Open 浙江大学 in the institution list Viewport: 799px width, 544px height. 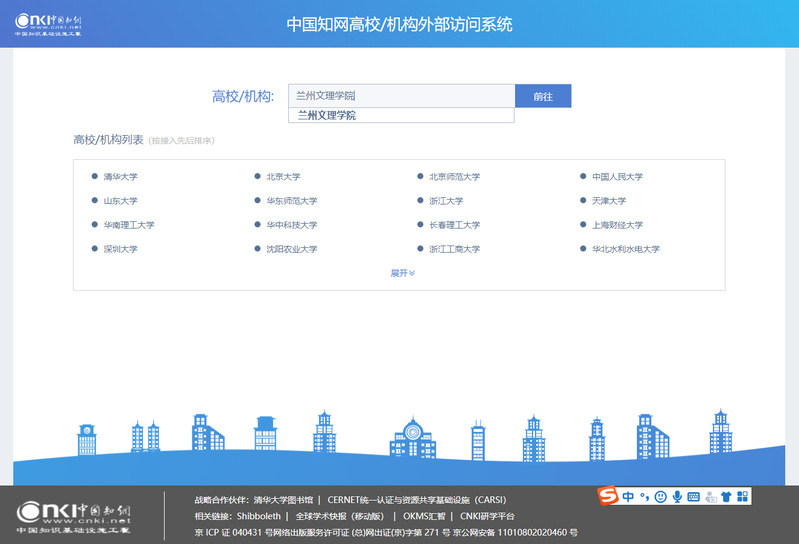pyautogui.click(x=446, y=201)
